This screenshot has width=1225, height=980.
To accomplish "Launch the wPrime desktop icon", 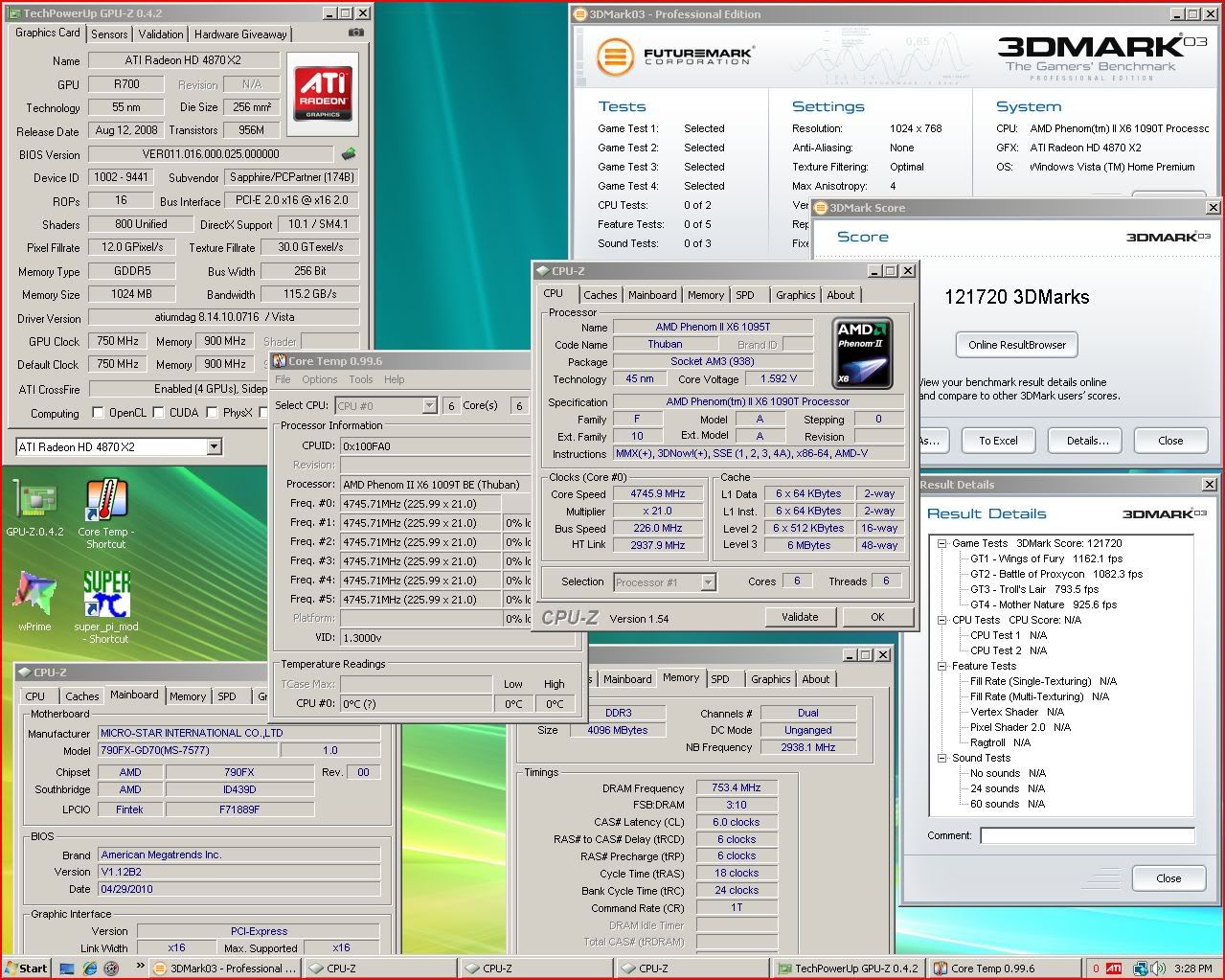I will click(34, 602).
